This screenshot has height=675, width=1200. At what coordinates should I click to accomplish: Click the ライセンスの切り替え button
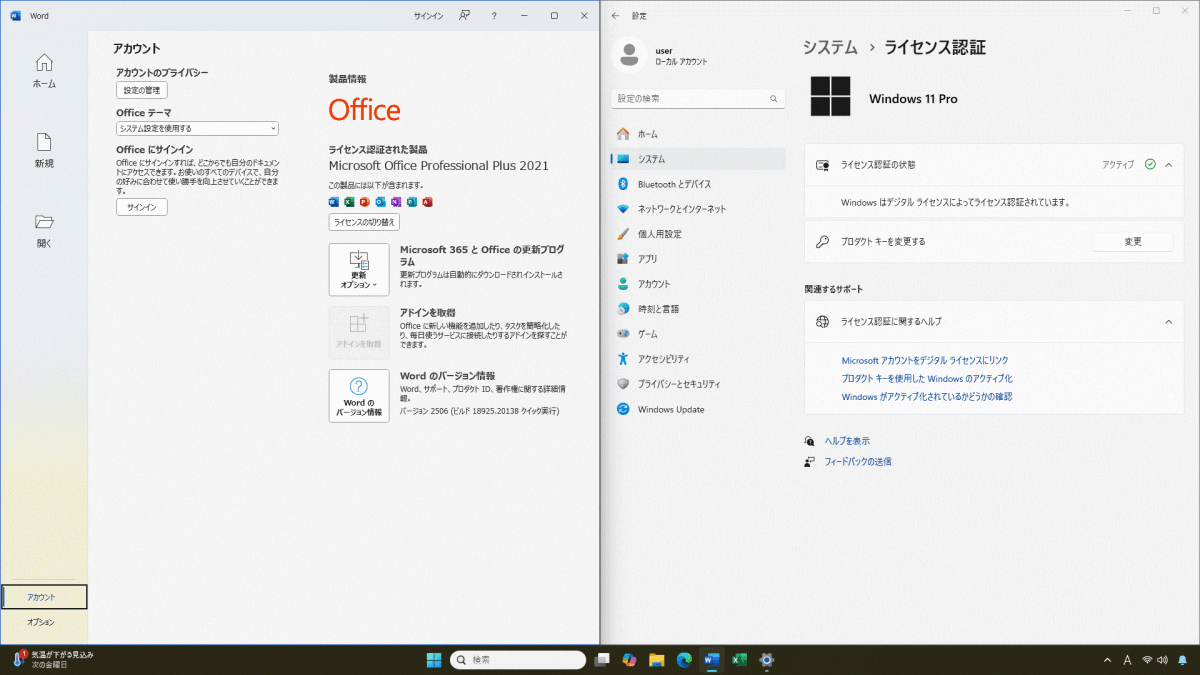[x=364, y=222]
